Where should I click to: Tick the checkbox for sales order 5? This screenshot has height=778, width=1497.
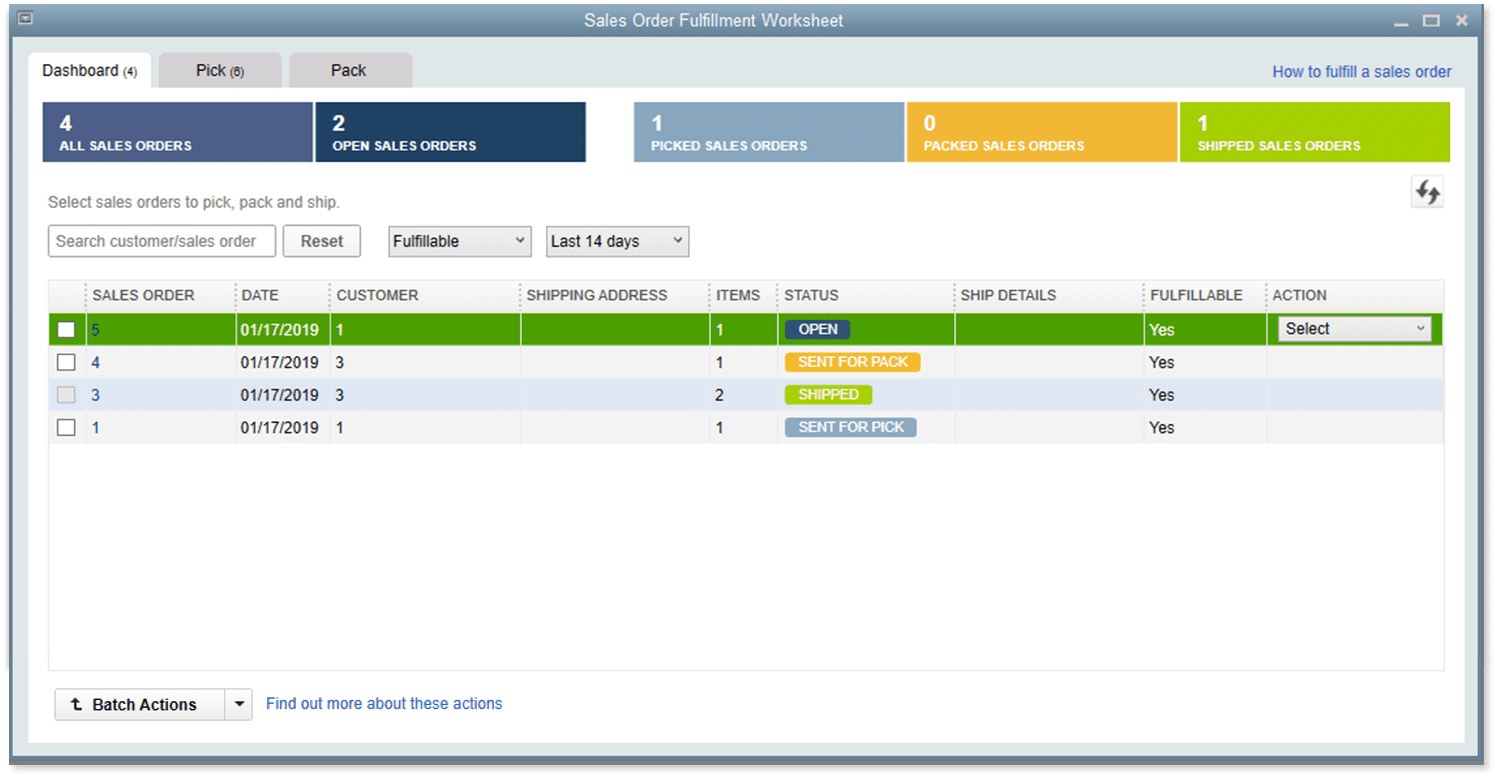click(x=66, y=330)
